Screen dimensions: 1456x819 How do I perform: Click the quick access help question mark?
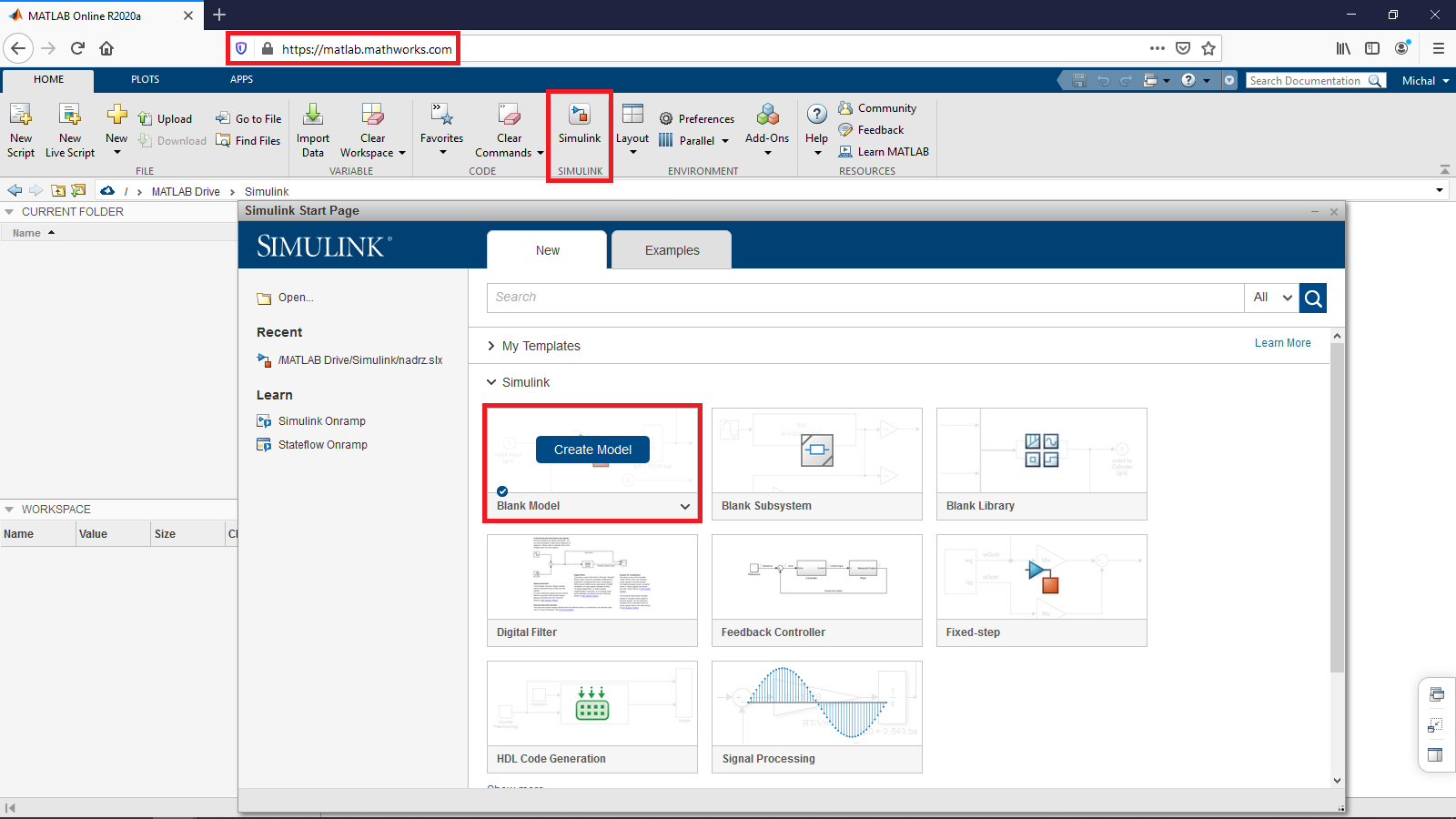tap(1188, 80)
